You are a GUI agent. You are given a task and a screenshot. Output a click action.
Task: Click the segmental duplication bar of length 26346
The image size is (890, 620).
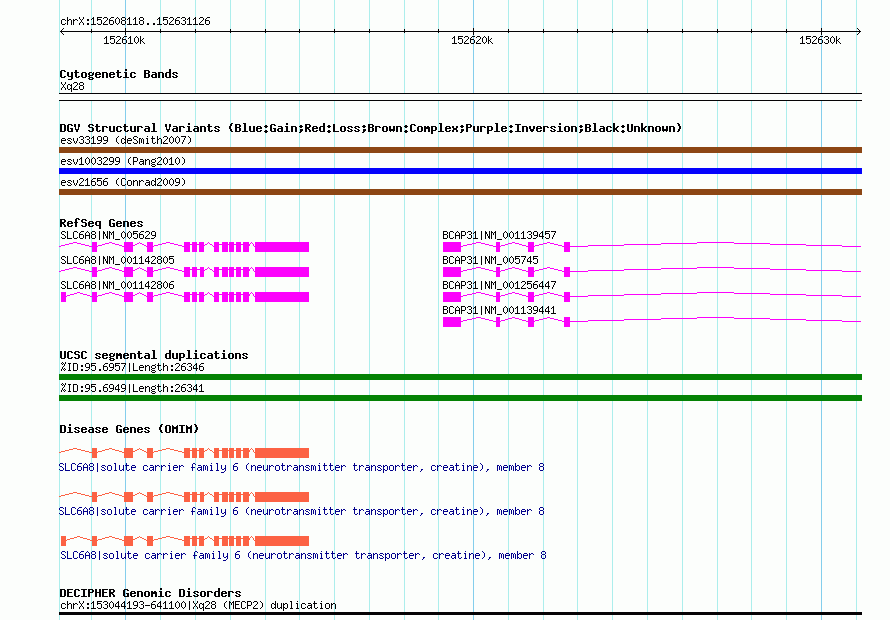pyautogui.click(x=460, y=377)
